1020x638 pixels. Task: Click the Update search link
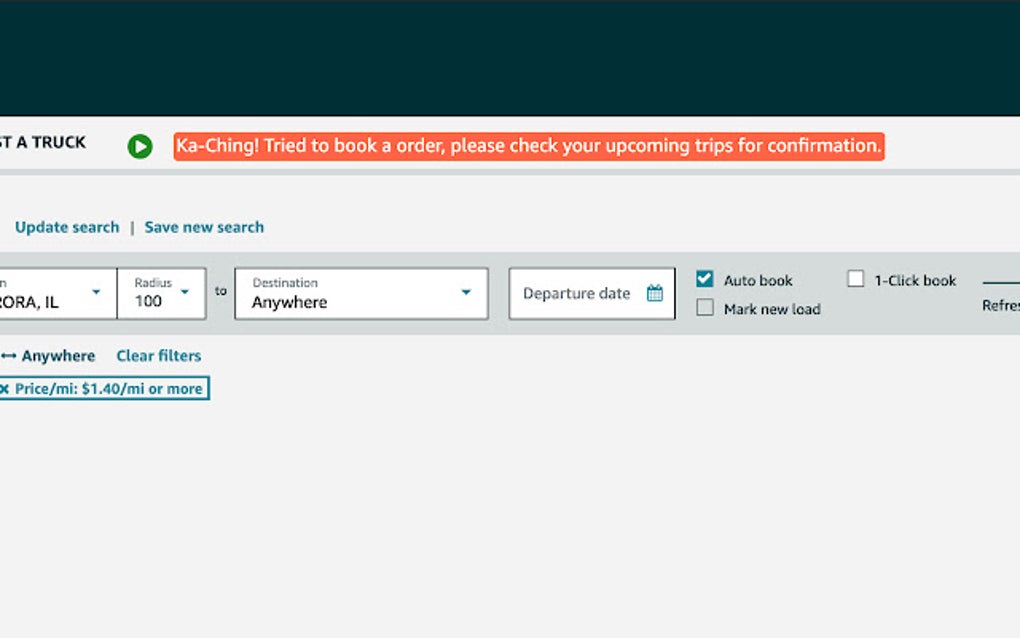[x=67, y=227]
